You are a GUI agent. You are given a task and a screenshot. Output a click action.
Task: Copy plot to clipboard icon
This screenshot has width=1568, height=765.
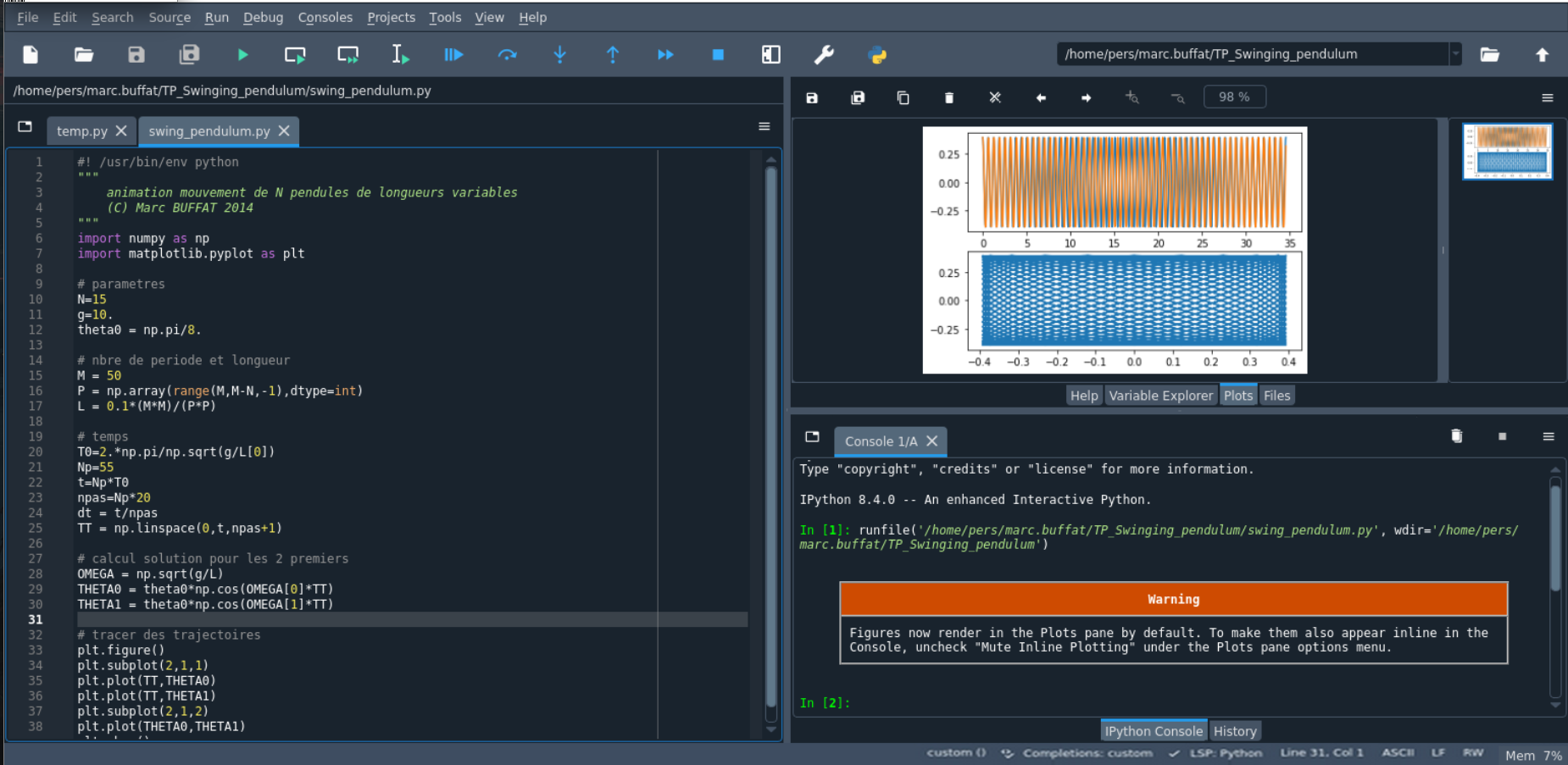(904, 98)
